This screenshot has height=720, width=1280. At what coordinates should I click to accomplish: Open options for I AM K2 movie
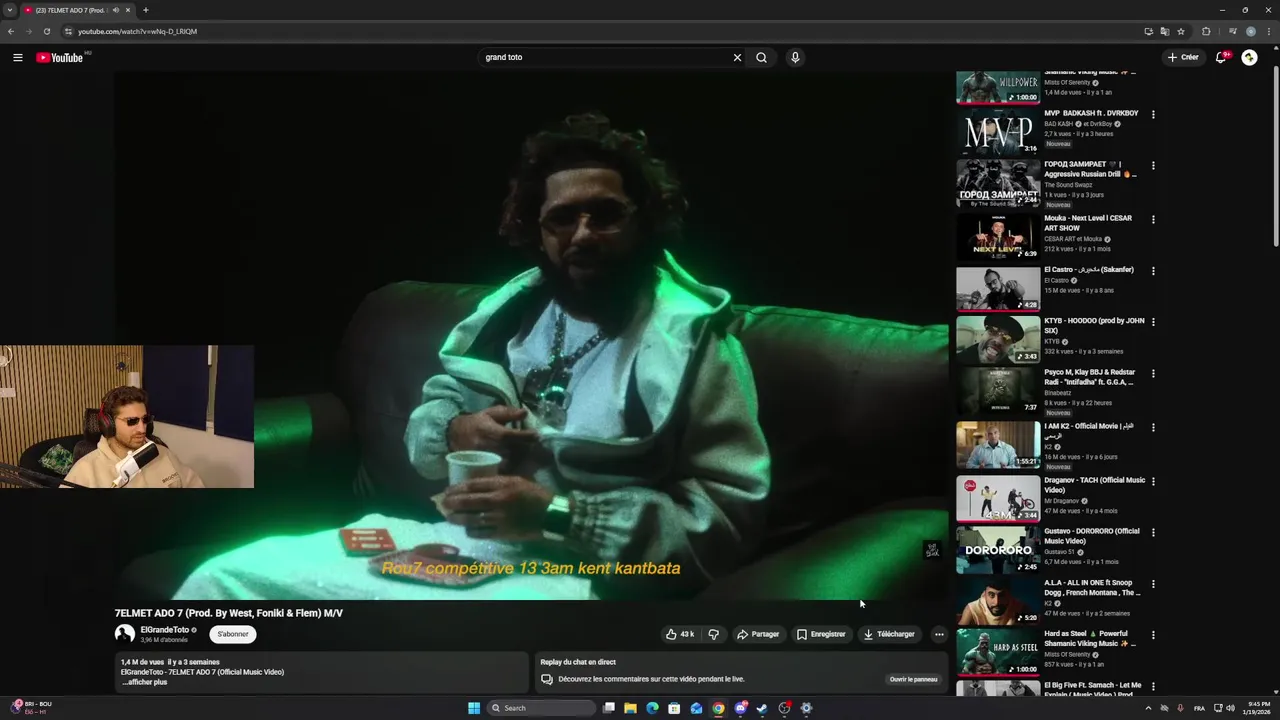click(1153, 427)
